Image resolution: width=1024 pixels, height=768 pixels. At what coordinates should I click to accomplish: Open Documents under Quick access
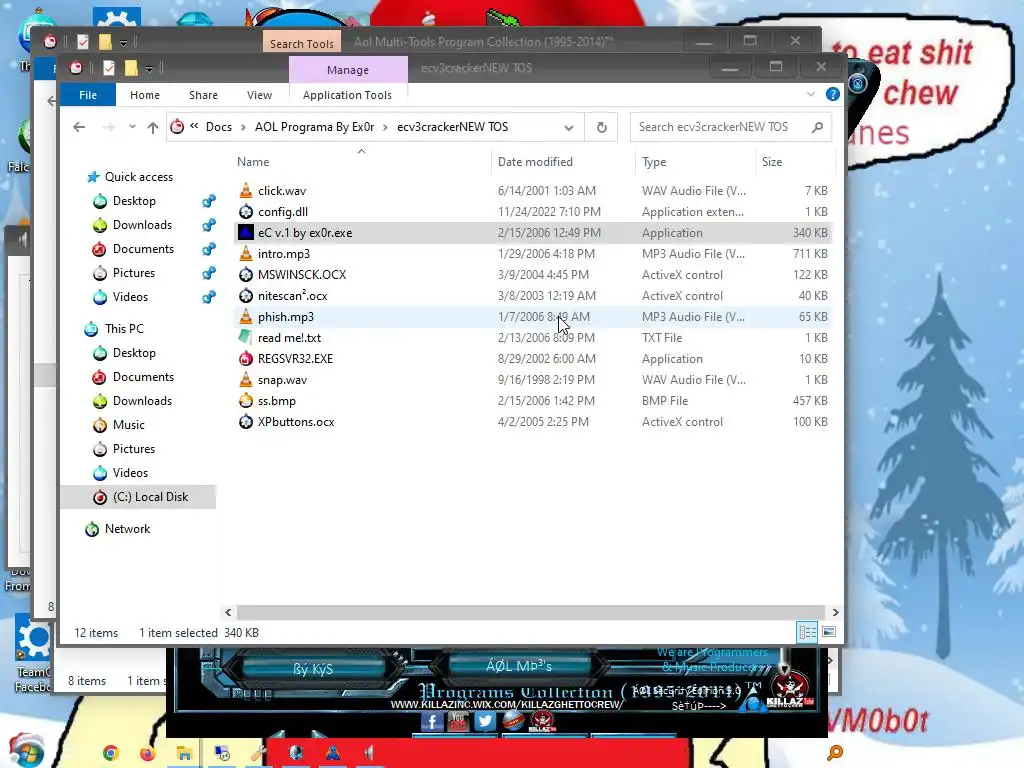tap(143, 249)
